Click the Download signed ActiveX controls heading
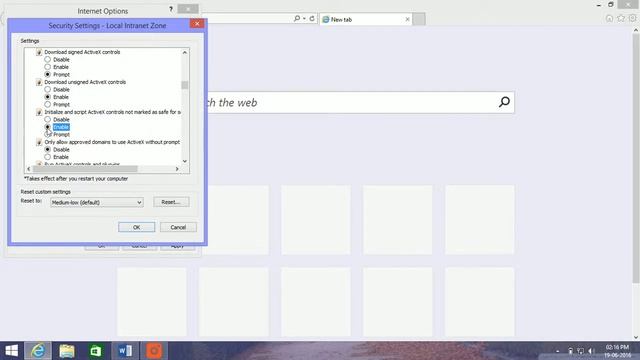Image resolution: width=640 pixels, height=360 pixels. [82, 52]
